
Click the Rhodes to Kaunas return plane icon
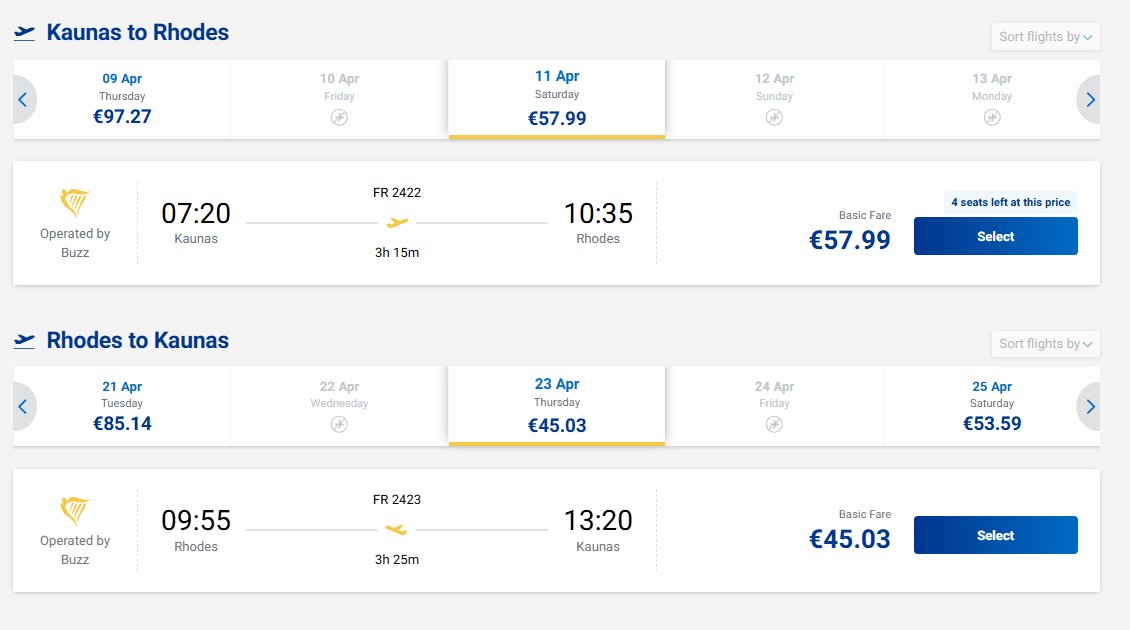25,341
